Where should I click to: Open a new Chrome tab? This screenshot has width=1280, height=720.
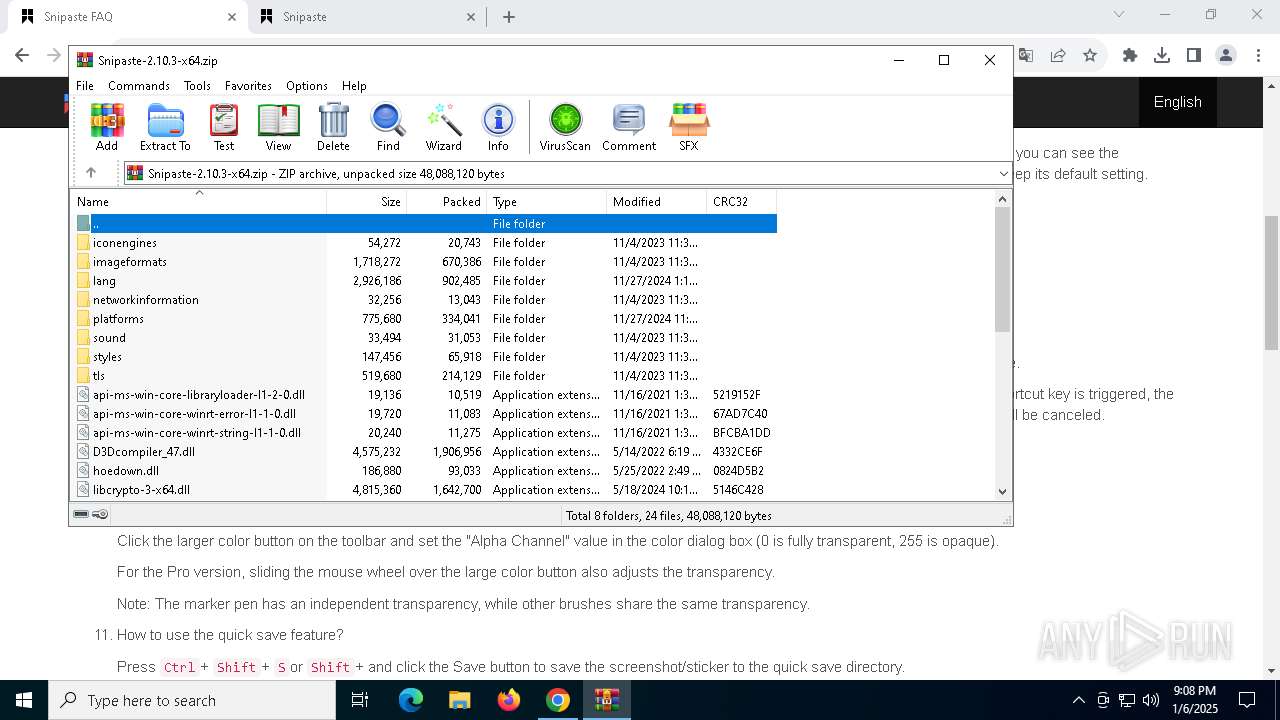point(509,17)
